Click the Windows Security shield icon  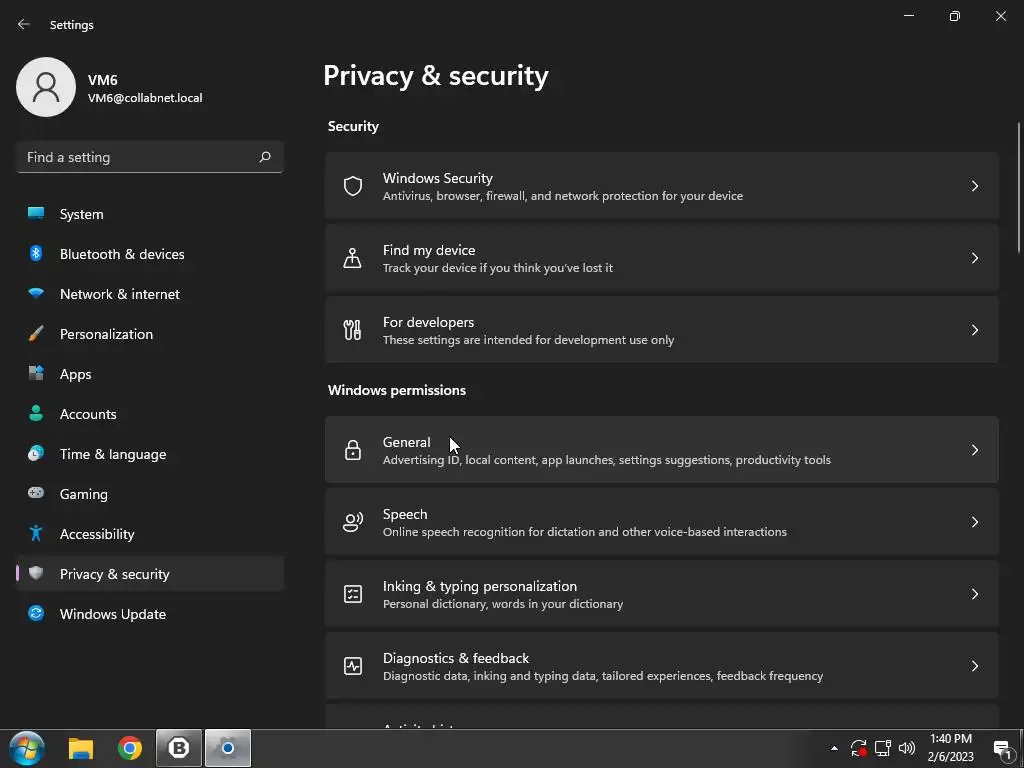pyautogui.click(x=352, y=186)
